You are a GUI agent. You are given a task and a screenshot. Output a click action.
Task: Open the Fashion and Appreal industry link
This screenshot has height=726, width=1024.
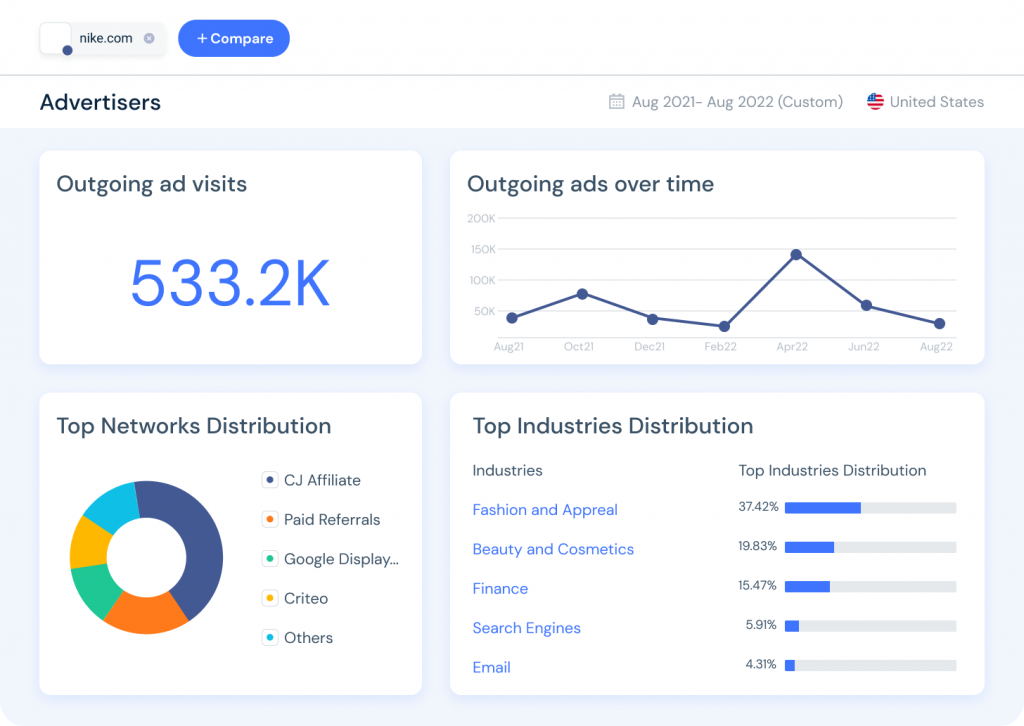pyautogui.click(x=545, y=510)
